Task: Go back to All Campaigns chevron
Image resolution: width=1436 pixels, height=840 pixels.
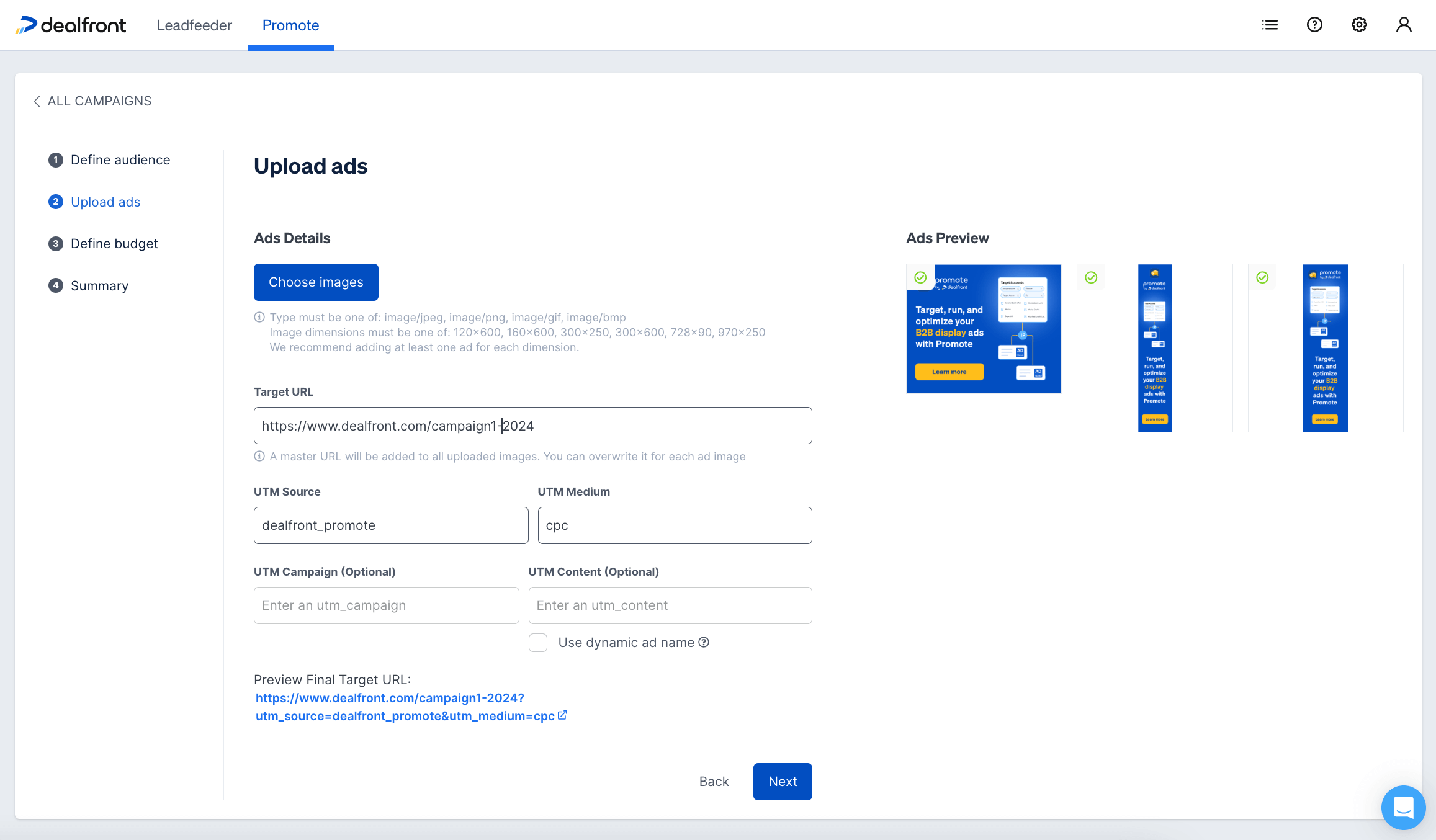Action: pos(37,101)
